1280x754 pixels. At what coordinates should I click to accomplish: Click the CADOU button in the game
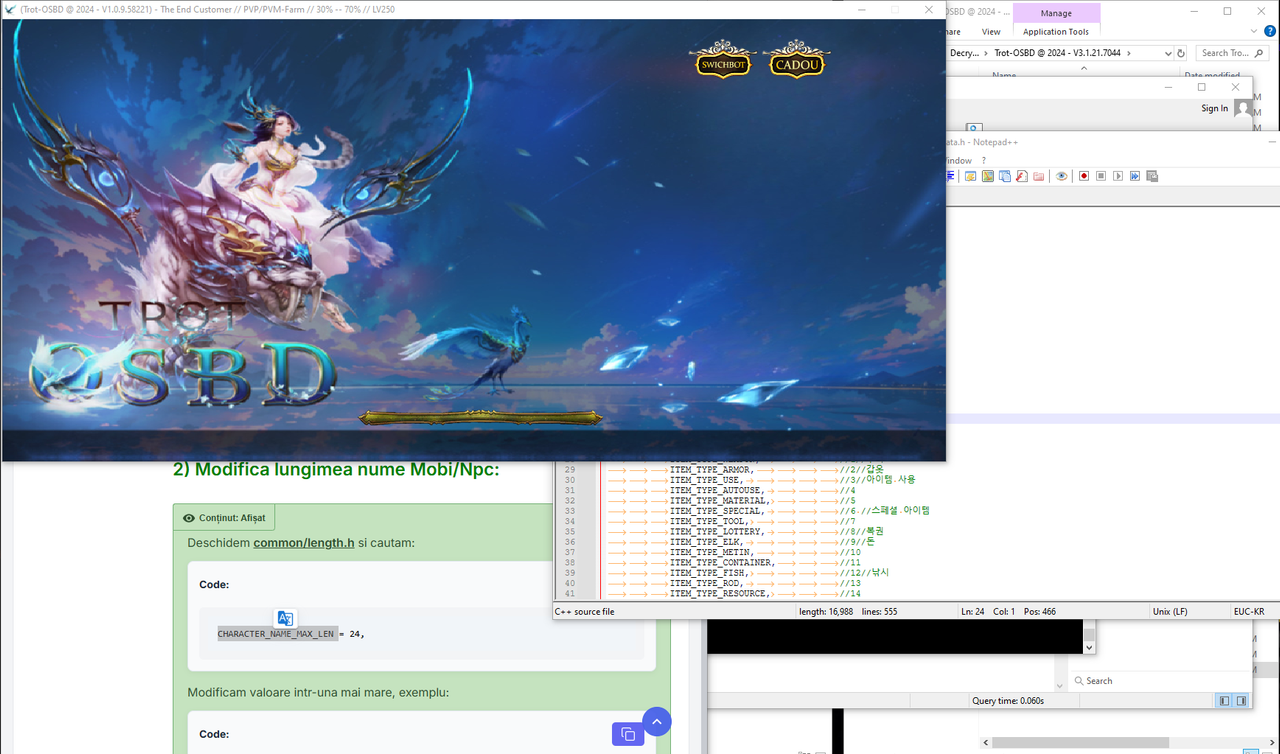(x=797, y=63)
